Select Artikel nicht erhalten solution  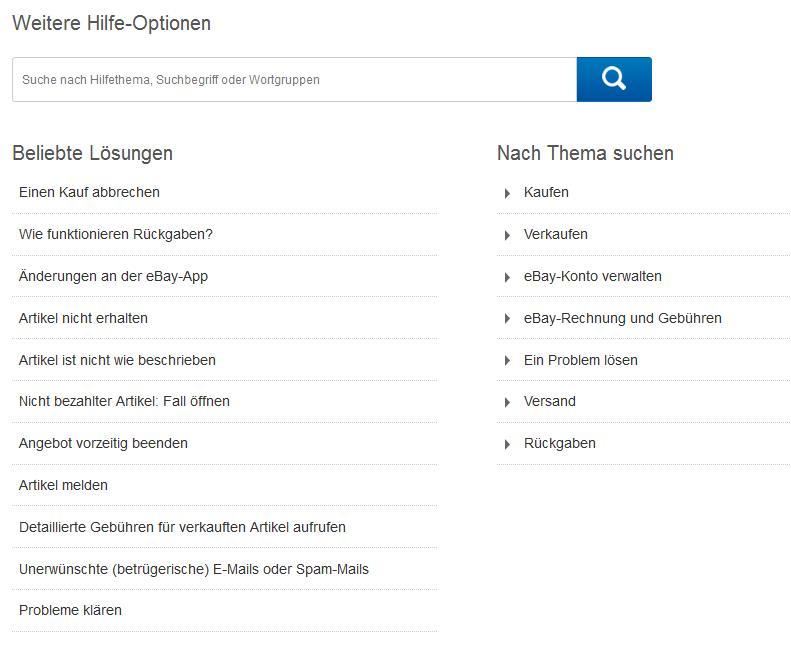click(83, 318)
